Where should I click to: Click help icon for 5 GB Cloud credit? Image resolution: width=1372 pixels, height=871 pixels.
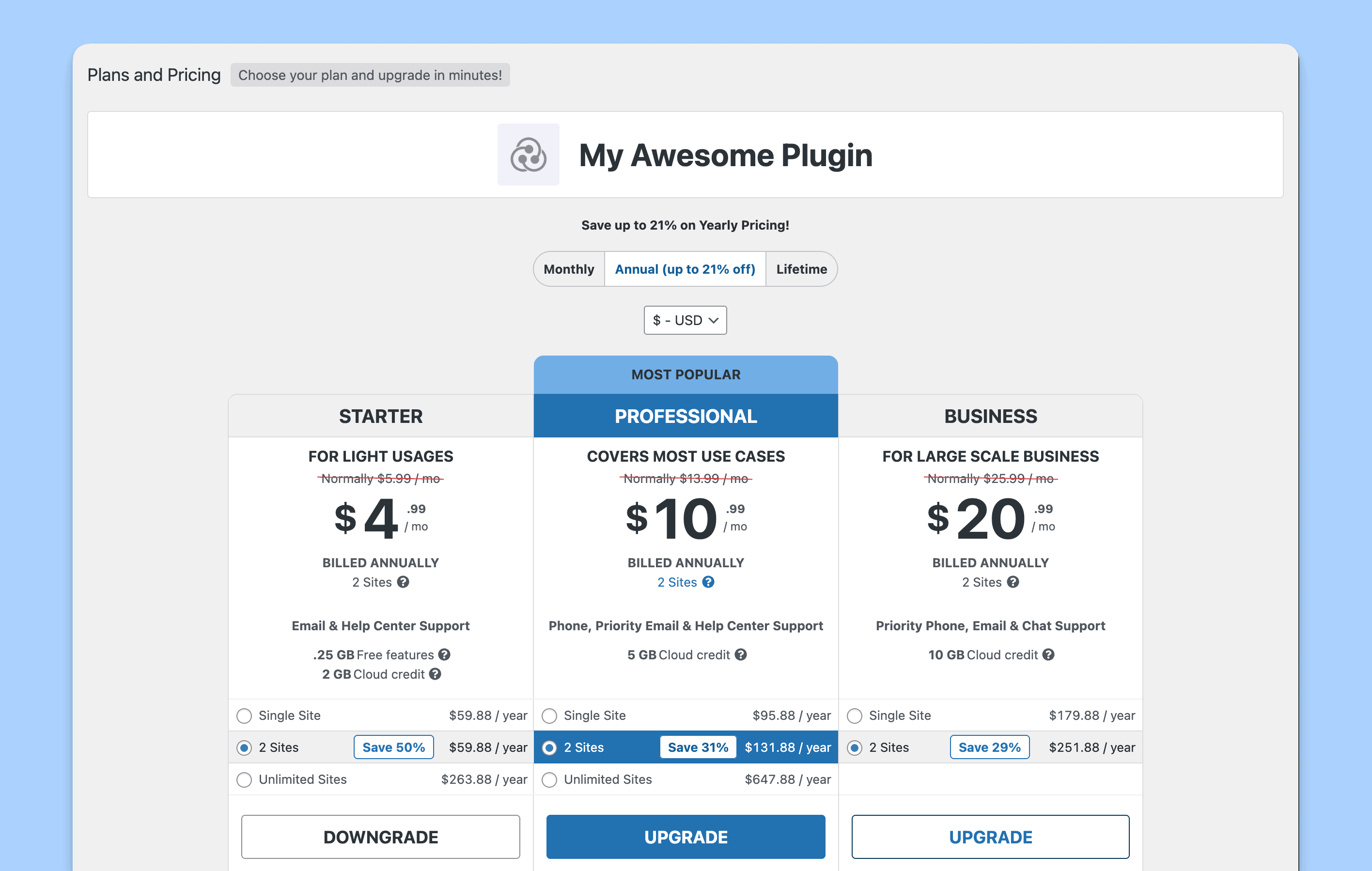point(740,654)
